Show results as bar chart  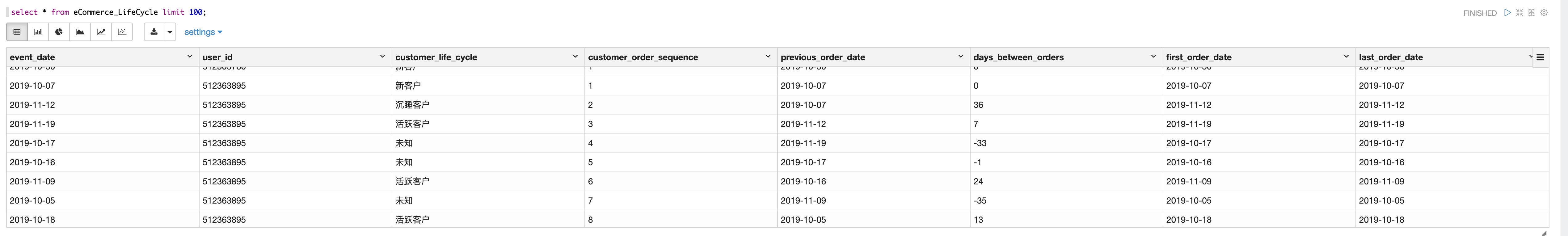tap(38, 32)
